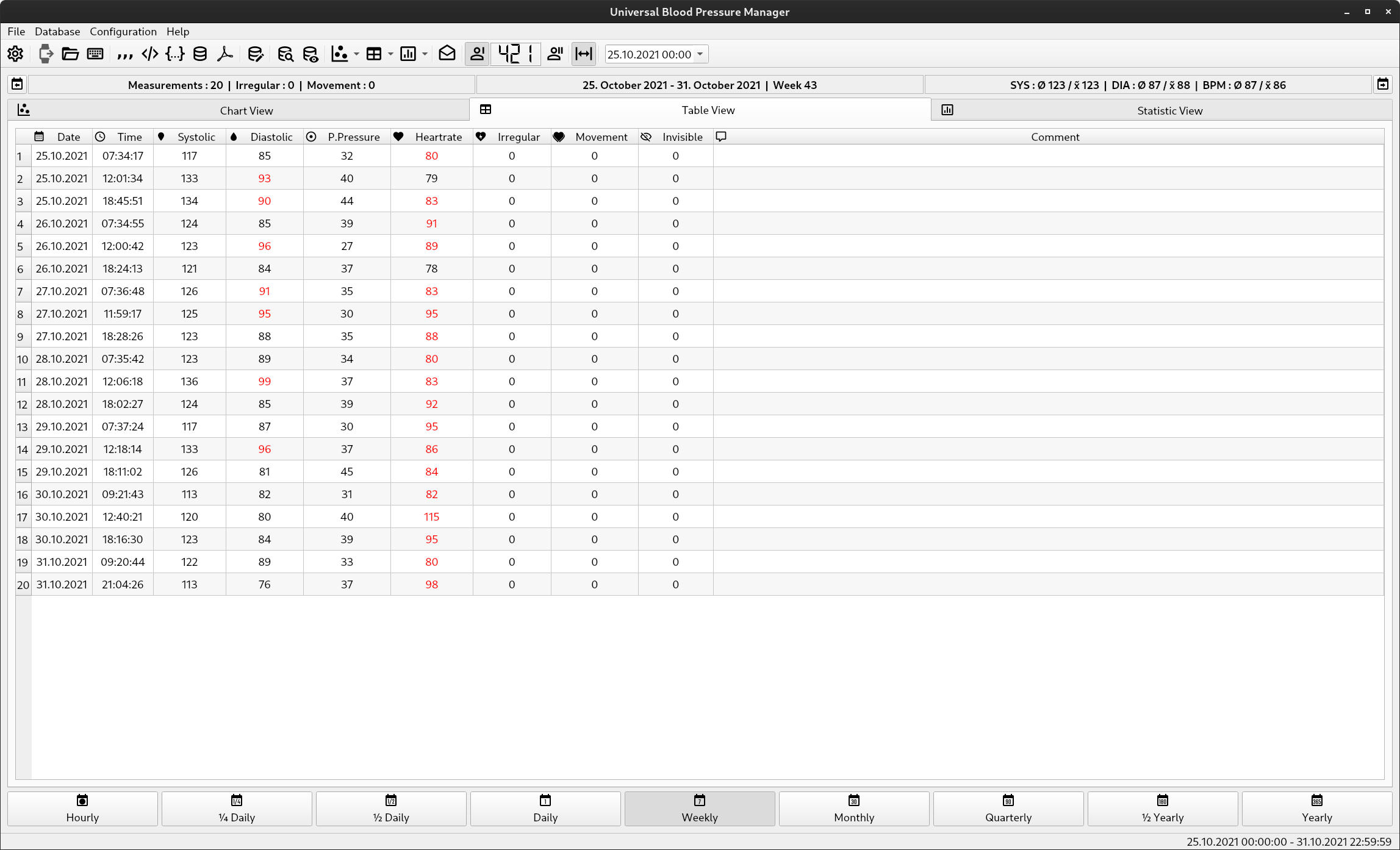Screen dimensions: 1400x850
Task: Open the application settings gear
Action: [x=15, y=54]
